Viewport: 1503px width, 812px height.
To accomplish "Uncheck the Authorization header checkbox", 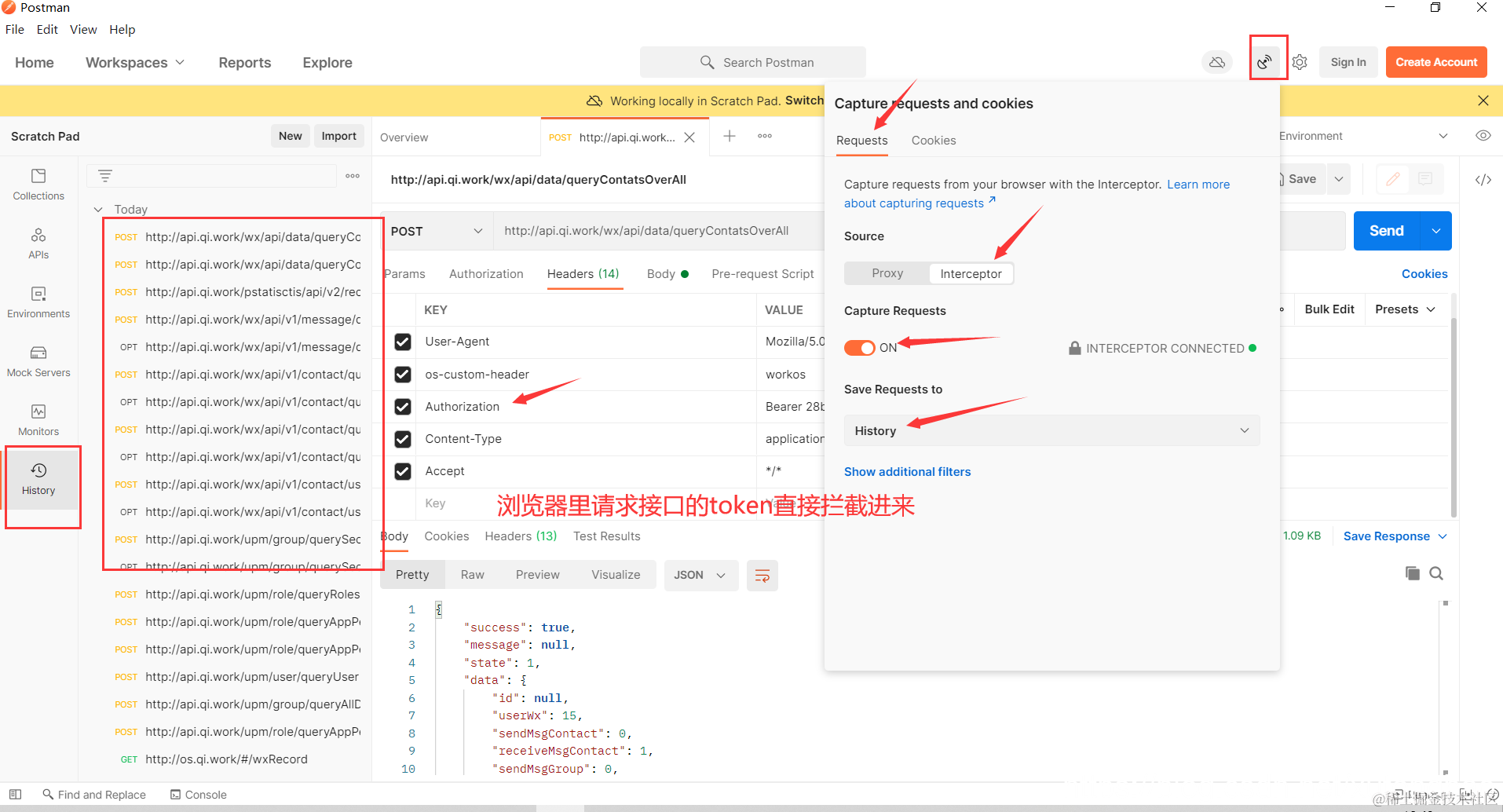I will pyautogui.click(x=403, y=407).
